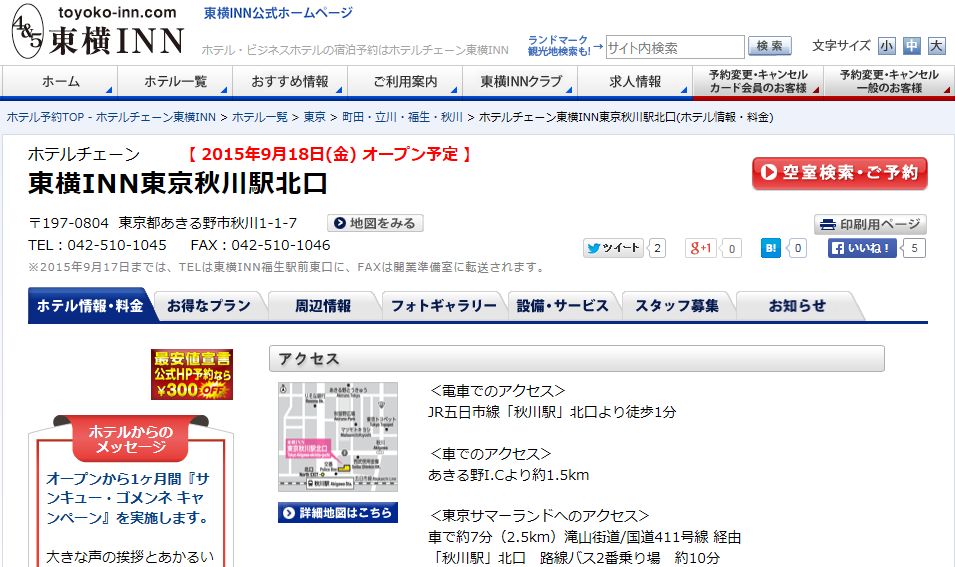
Task: Switch to the スタッフ募集 tab
Action: pos(677,306)
